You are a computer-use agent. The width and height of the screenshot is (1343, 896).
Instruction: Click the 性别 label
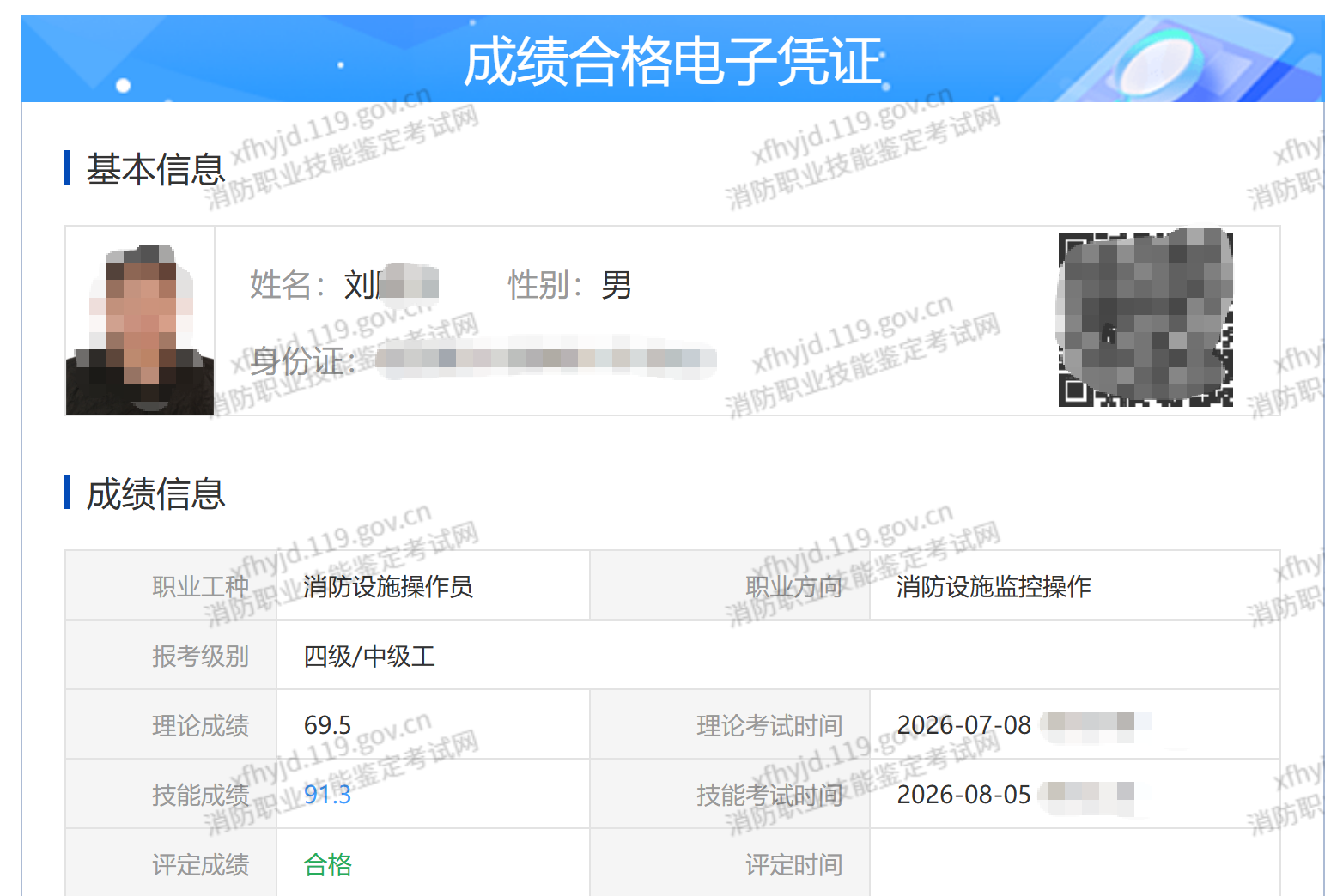tap(545, 285)
